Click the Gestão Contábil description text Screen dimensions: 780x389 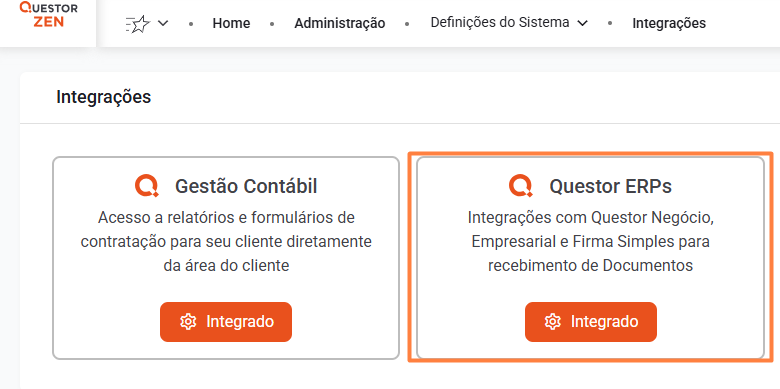click(x=226, y=242)
